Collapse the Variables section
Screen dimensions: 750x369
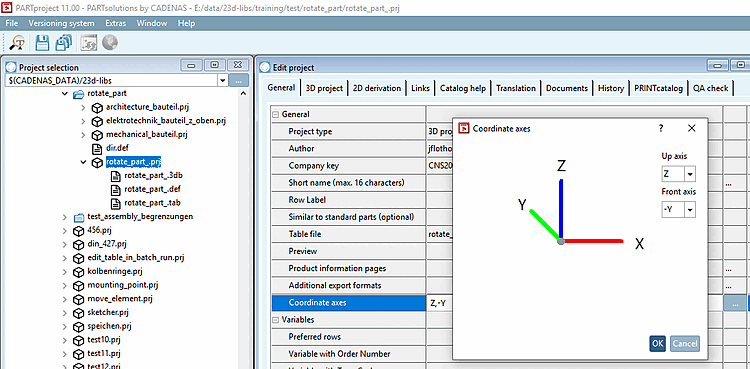(276, 319)
